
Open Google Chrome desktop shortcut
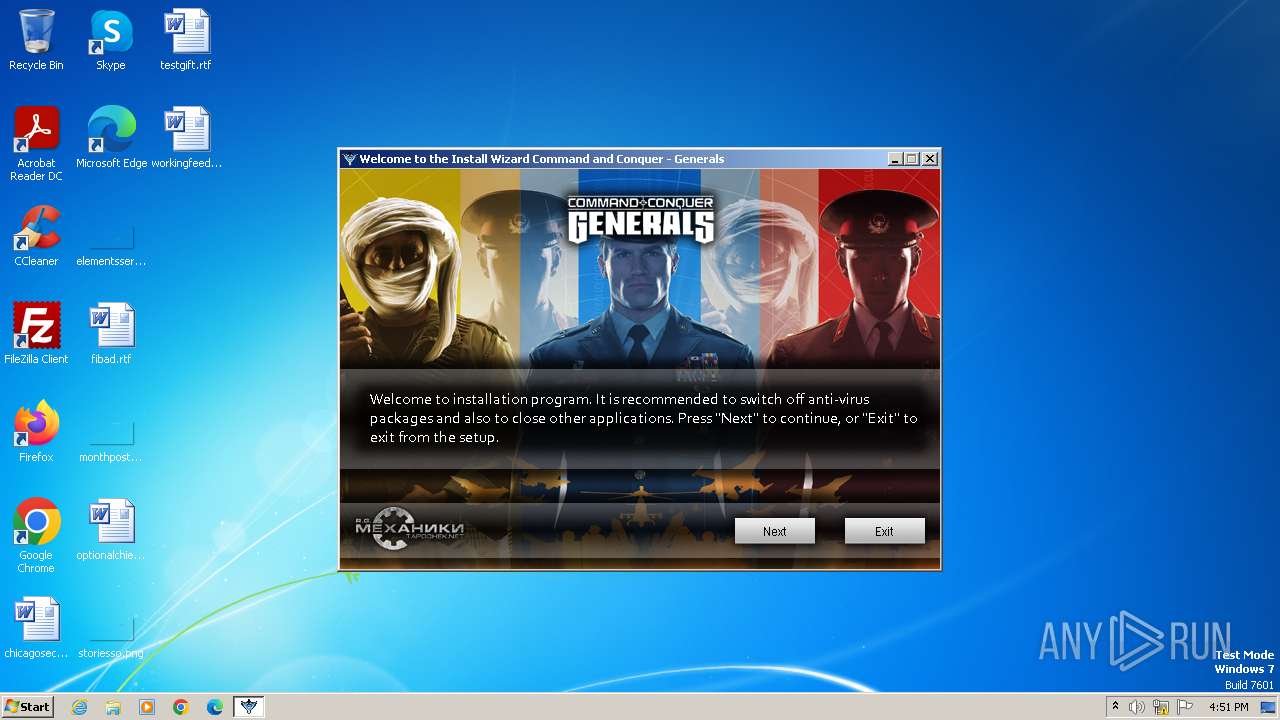click(x=36, y=536)
